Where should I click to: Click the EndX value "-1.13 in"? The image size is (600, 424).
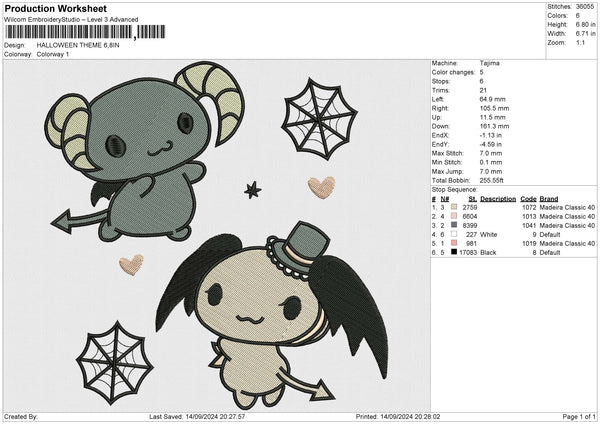(x=491, y=135)
